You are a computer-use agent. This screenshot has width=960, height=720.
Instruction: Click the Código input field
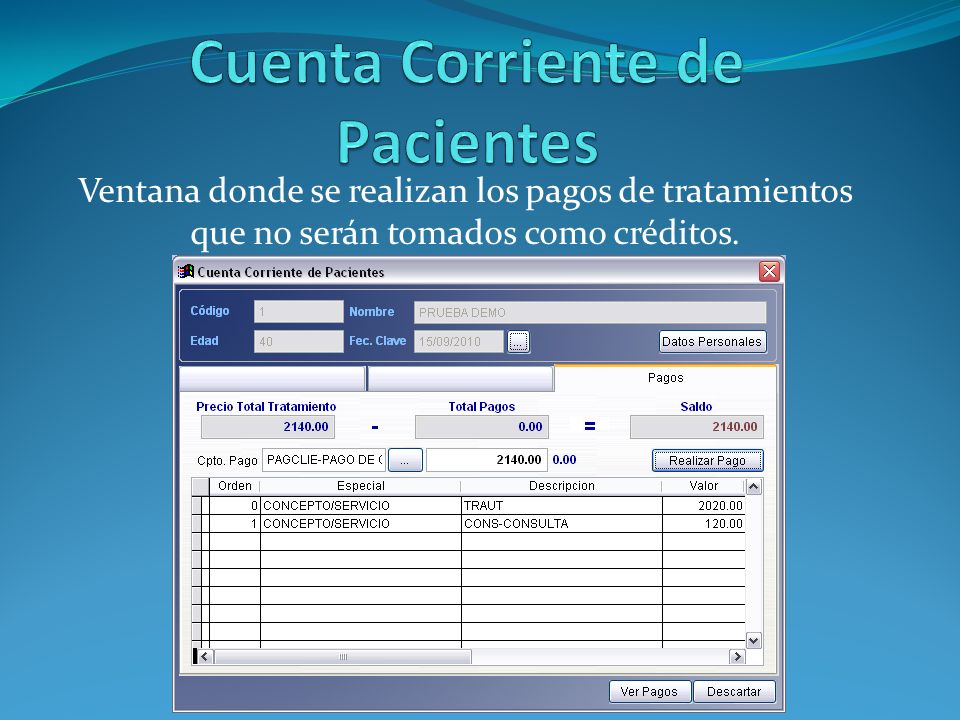[299, 312]
